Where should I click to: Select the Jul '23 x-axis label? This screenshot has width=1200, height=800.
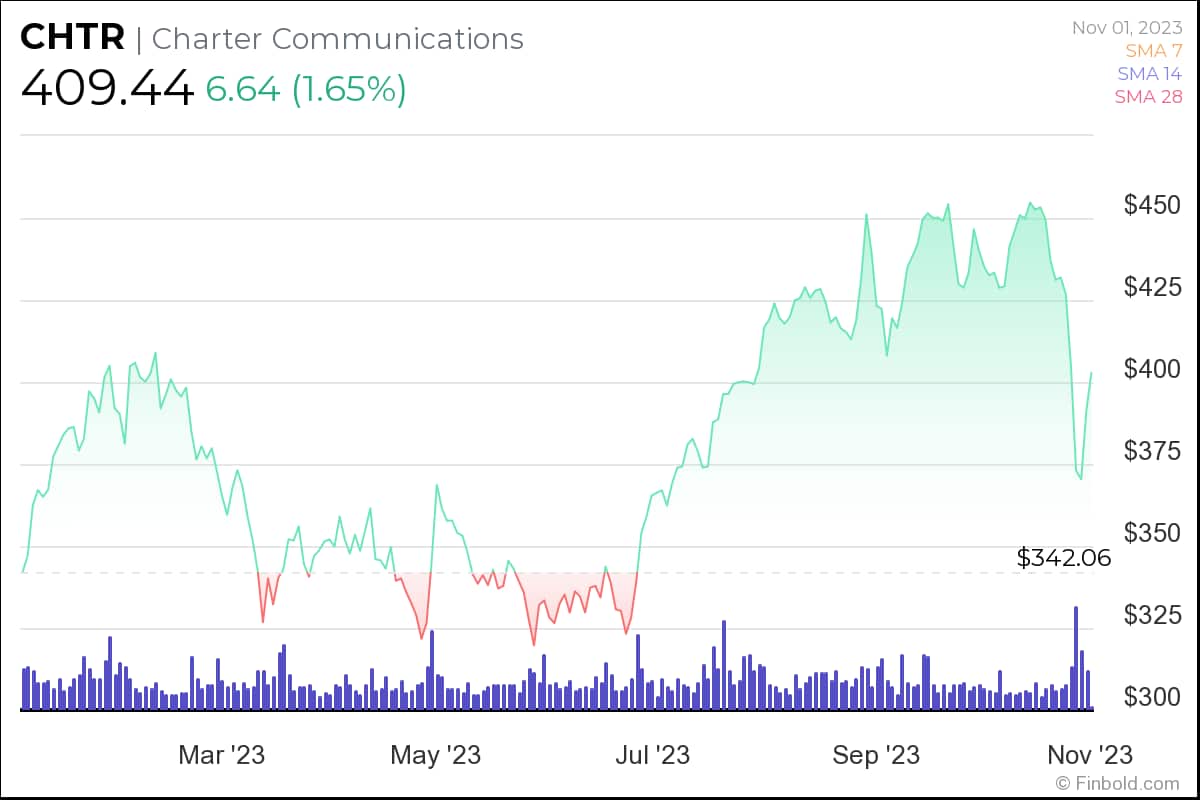(654, 754)
